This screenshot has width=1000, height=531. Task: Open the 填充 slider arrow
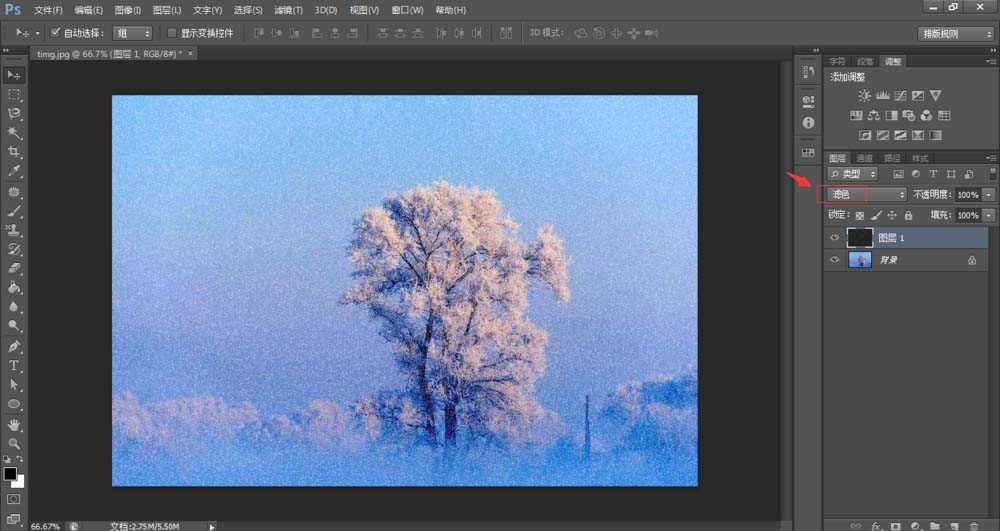pos(989,215)
